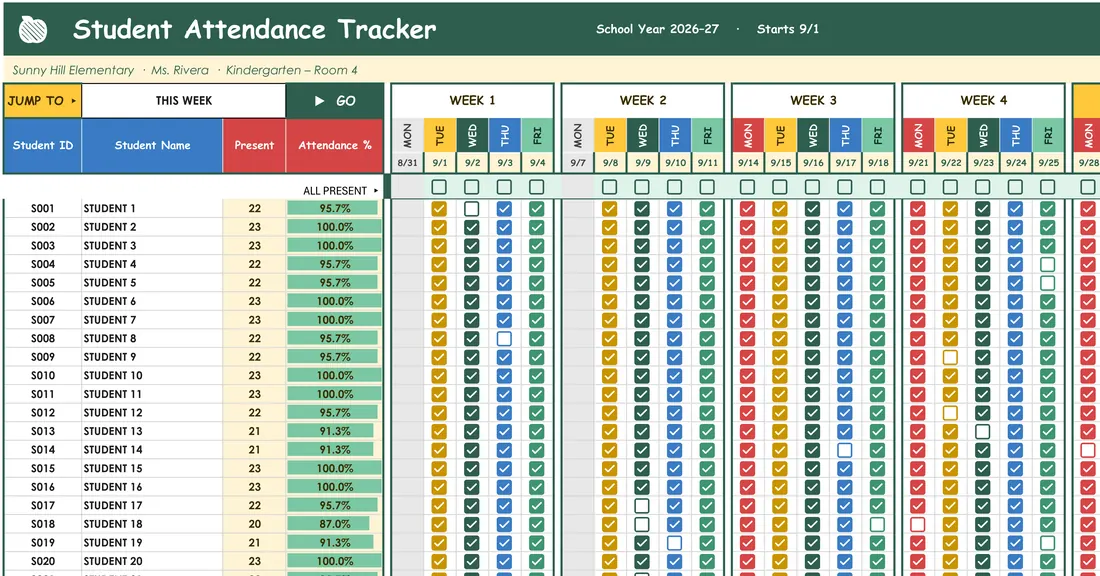The image size is (1100, 576).
Task: Toggle all-present checkbox for 9/1
Action: click(x=439, y=187)
